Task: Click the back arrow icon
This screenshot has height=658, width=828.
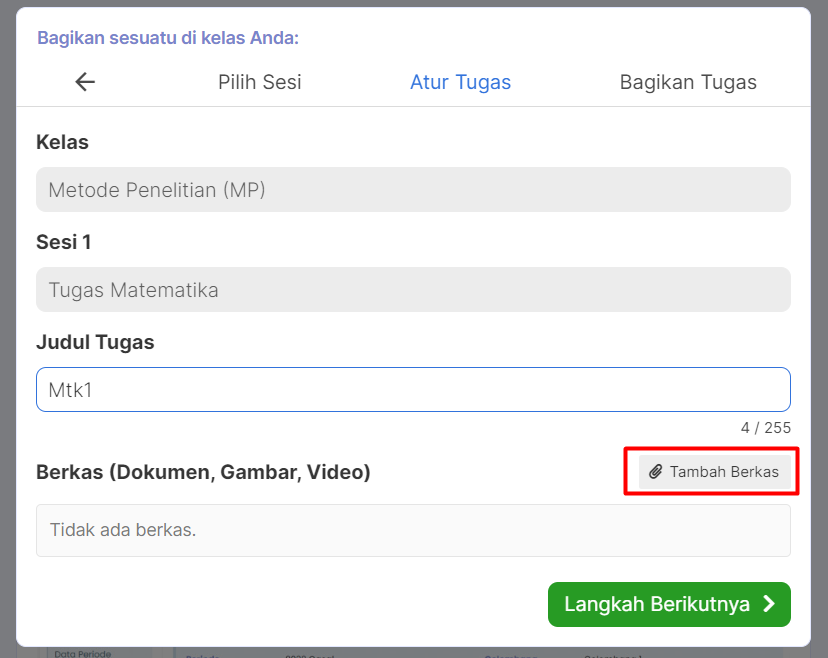Action: pyautogui.click(x=85, y=82)
